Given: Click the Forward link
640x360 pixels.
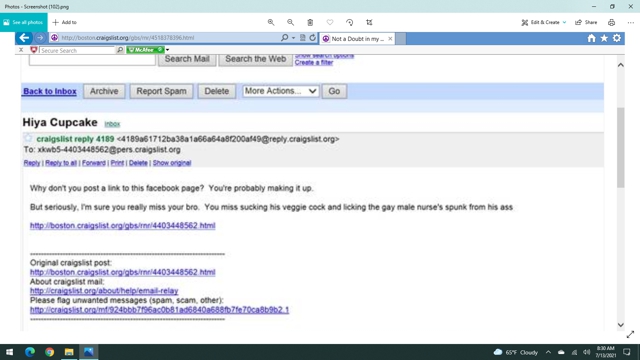Looking at the screenshot, I should point(93,163).
